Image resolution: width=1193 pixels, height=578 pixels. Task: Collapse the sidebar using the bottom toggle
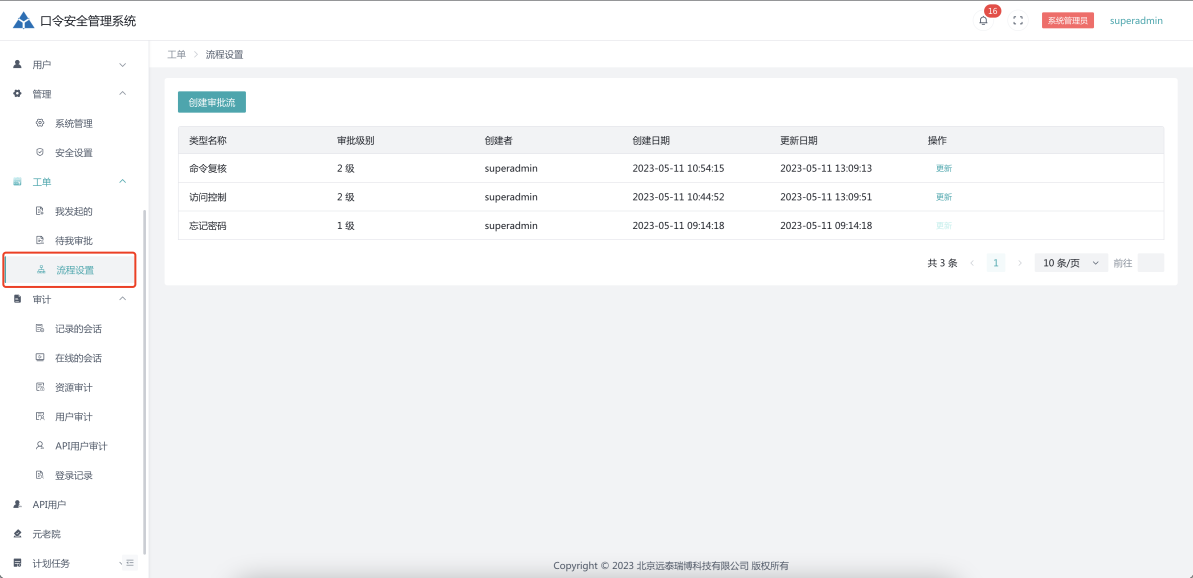[x=129, y=563]
